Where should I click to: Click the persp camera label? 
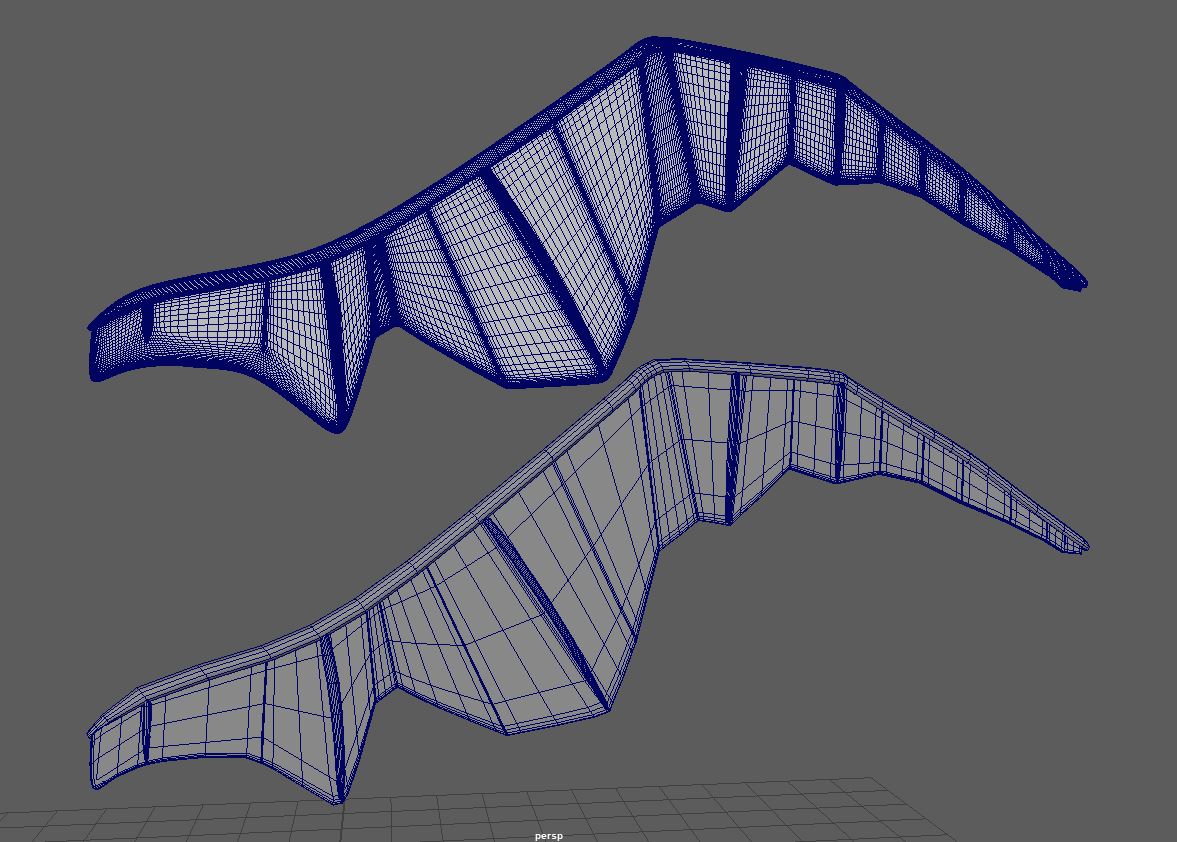[549, 836]
